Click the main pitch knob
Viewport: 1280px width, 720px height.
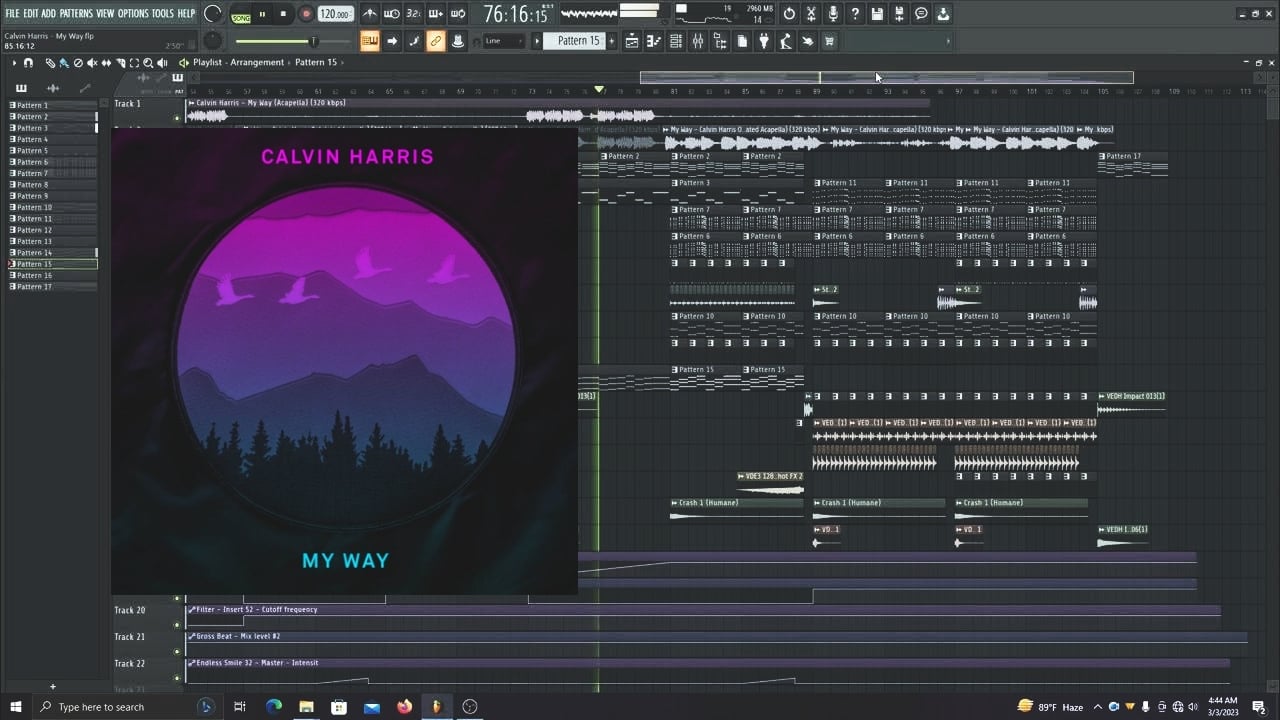pos(213,41)
